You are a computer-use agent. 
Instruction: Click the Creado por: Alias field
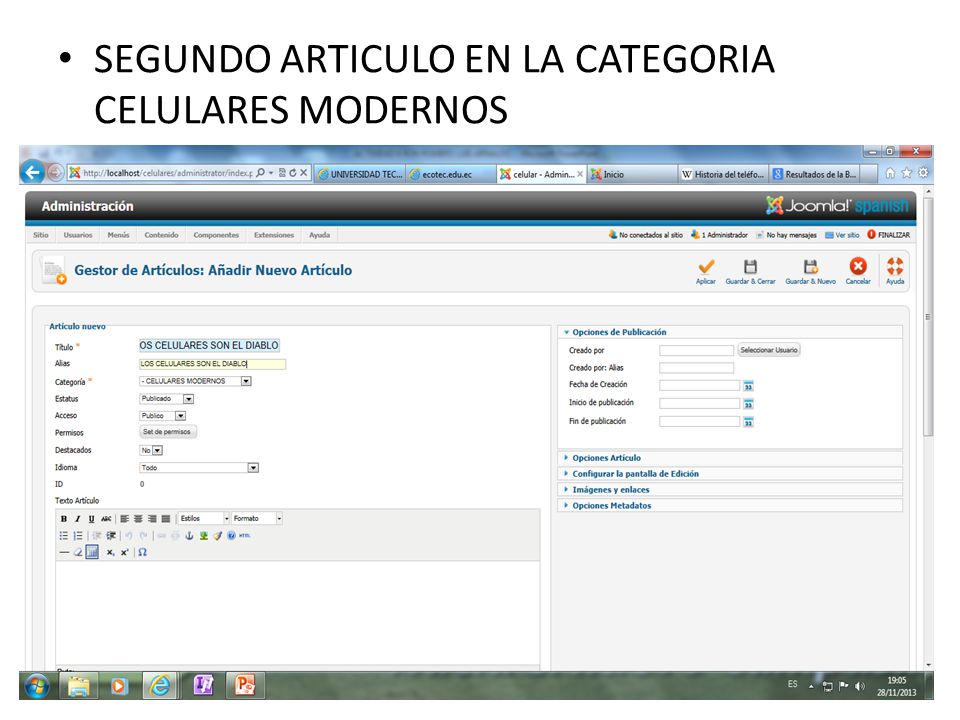click(697, 368)
